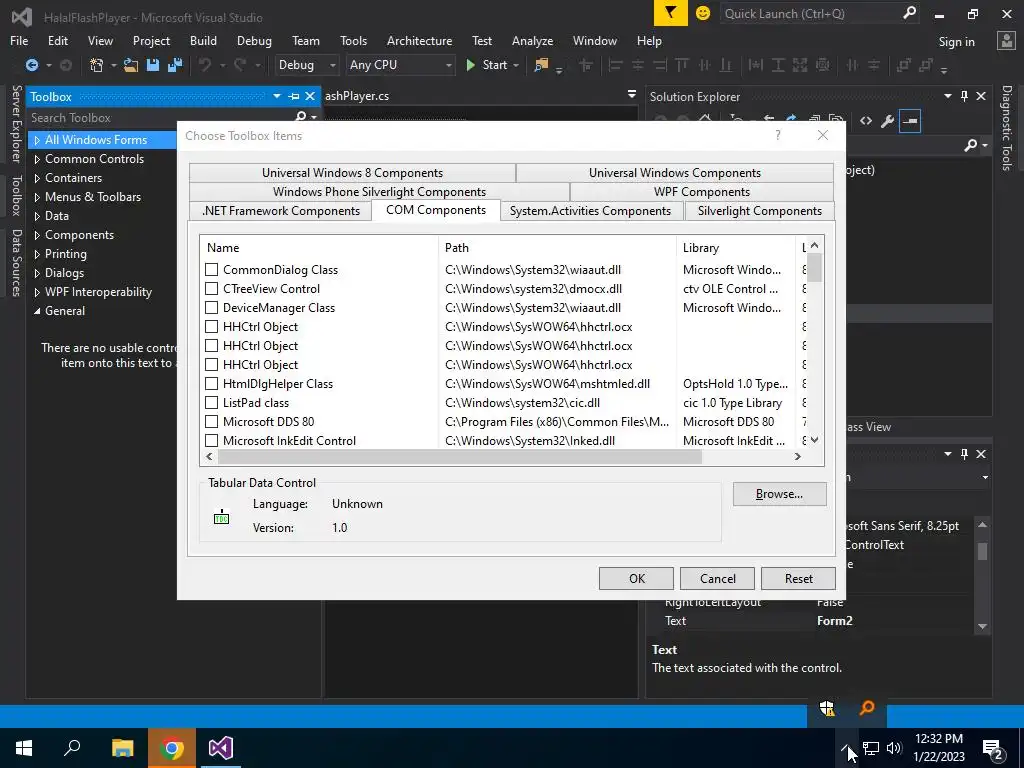The image size is (1024, 768).
Task: Open File Explorer from the taskbar
Action: (122, 748)
